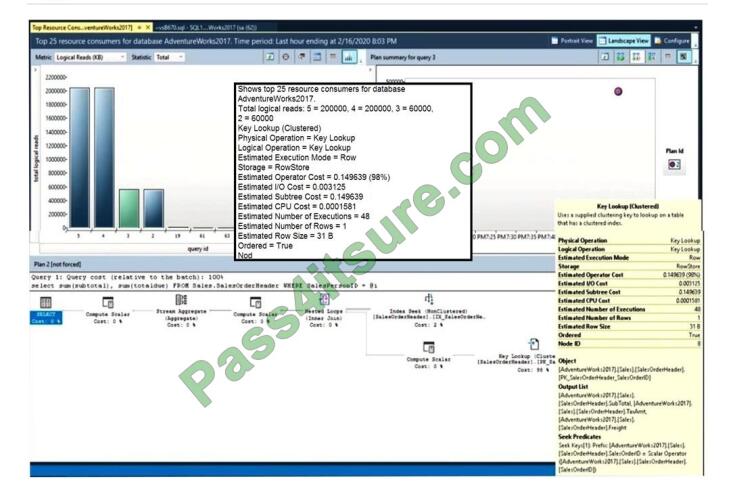This screenshot has height=491, width=737.
Task: Select the green bar for query 3
Action: pyautogui.click(x=129, y=209)
